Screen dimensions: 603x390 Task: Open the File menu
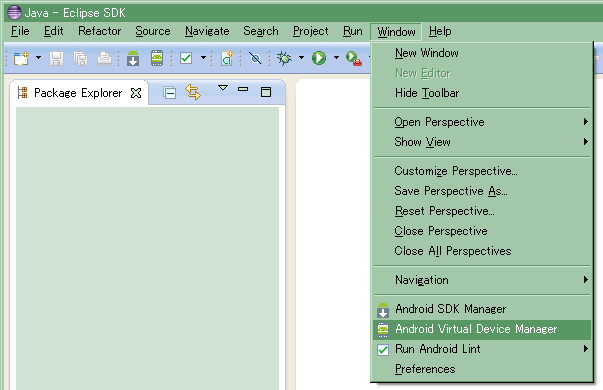20,31
